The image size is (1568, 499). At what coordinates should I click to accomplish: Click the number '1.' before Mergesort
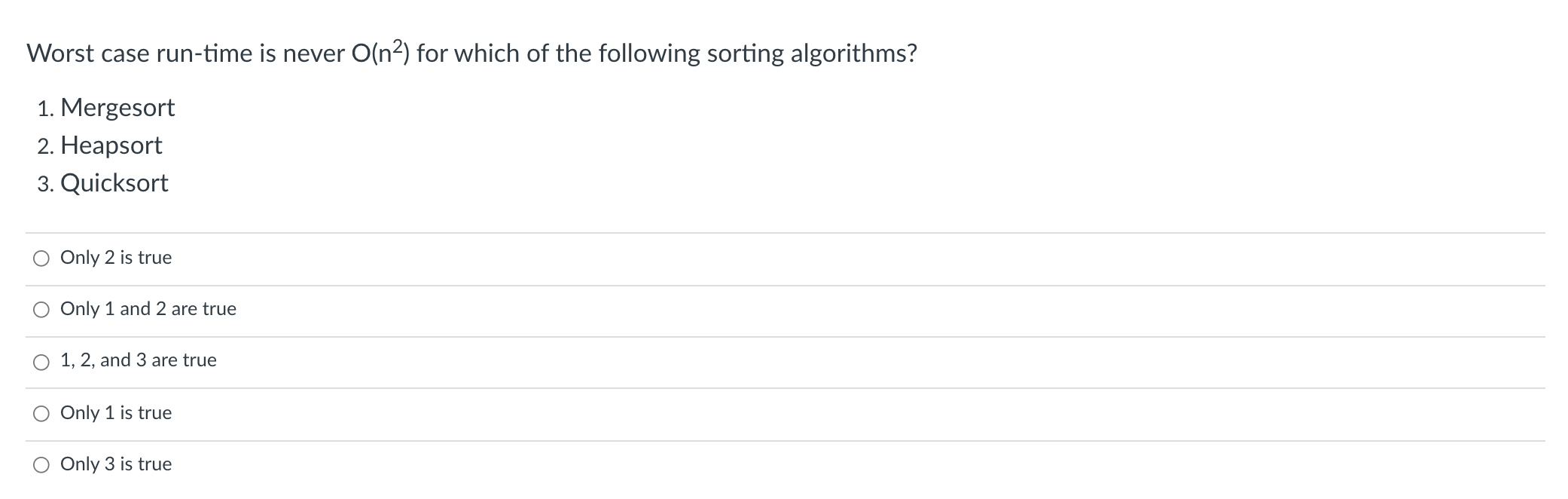(45, 109)
